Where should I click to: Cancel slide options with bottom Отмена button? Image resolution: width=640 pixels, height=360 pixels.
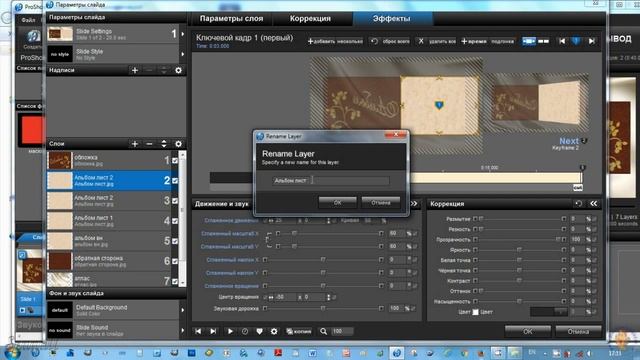tap(578, 331)
